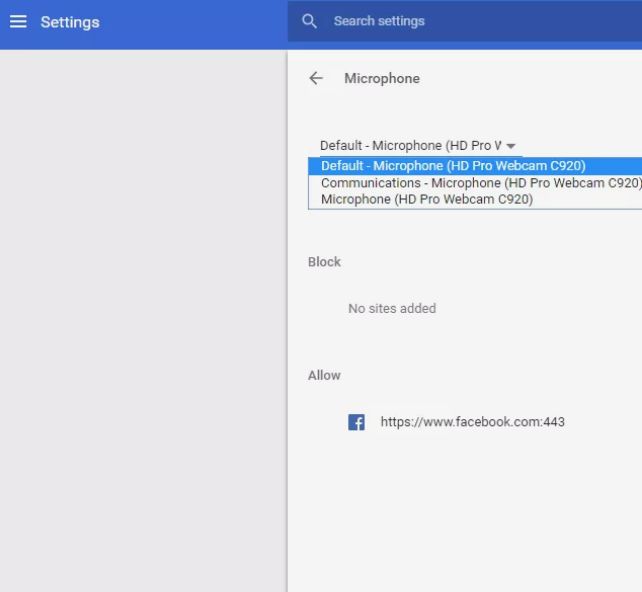Click the Block section label
642x592 pixels.
[x=324, y=262]
